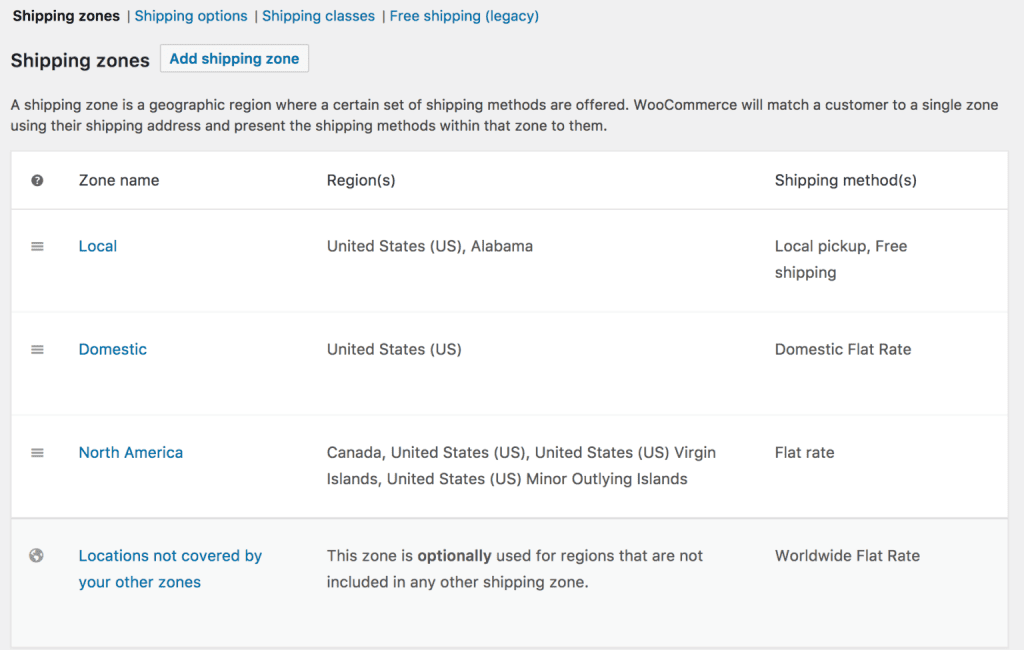Open the Local zone link

click(98, 246)
